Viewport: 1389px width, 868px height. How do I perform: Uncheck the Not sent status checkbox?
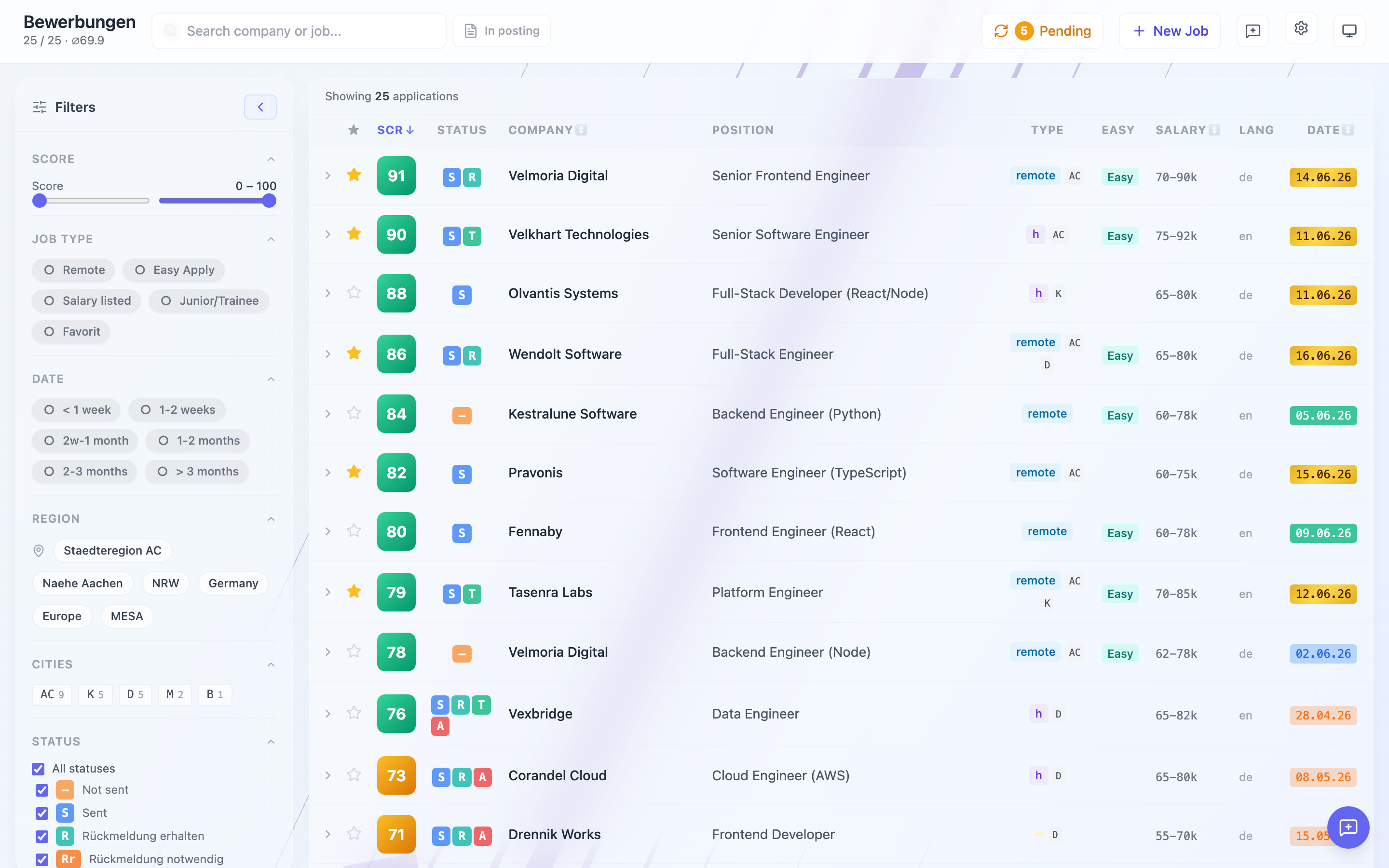pos(42,790)
